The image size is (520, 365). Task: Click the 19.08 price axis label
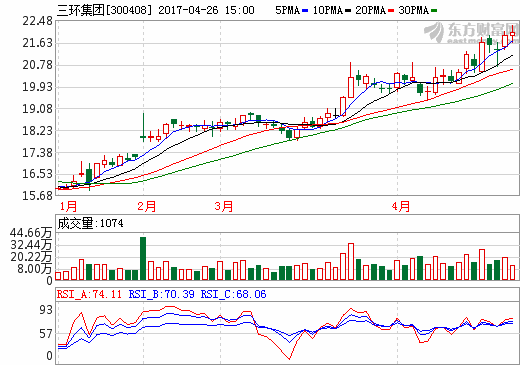pyautogui.click(x=37, y=109)
